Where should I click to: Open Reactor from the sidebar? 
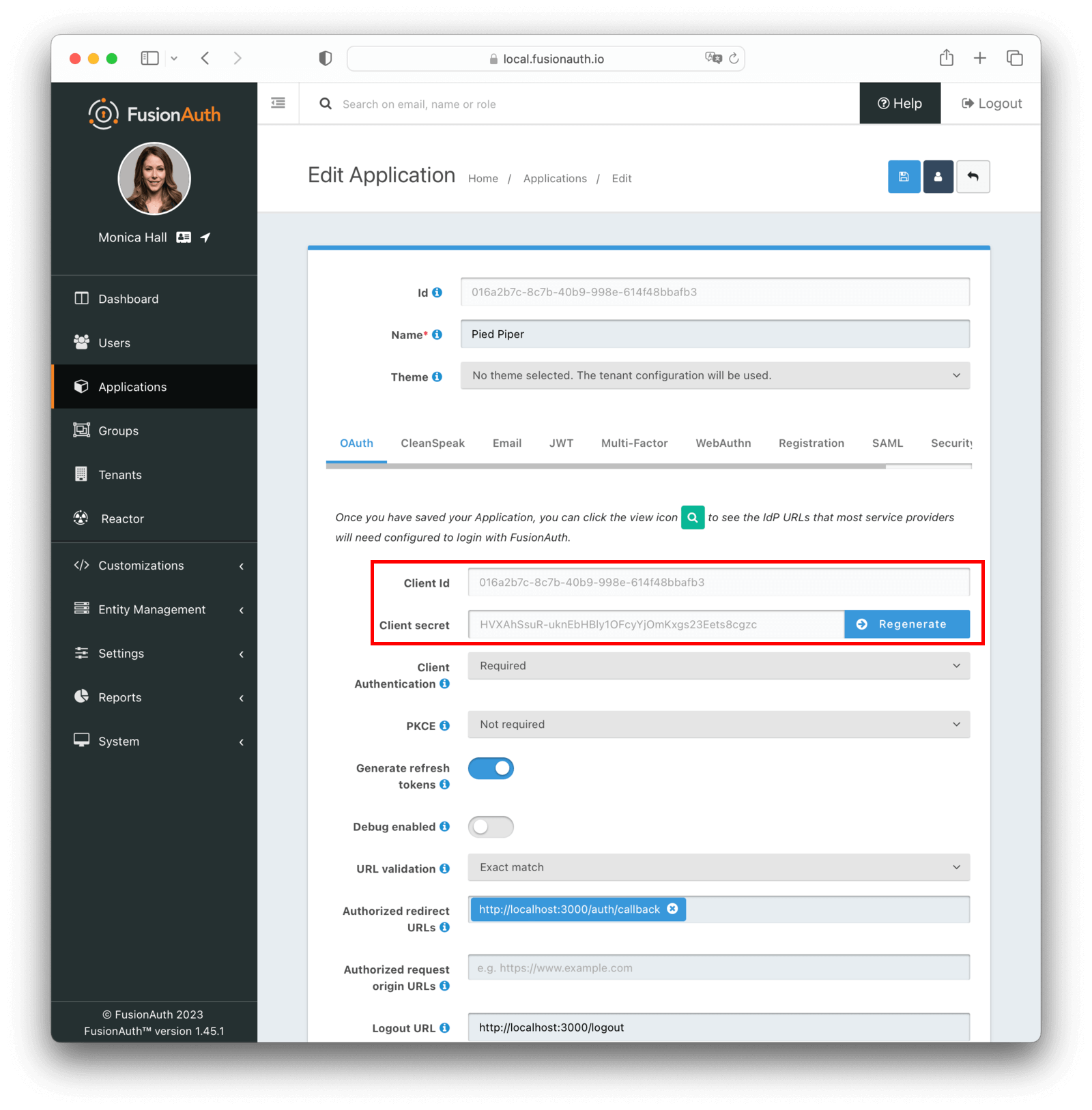[154, 519]
